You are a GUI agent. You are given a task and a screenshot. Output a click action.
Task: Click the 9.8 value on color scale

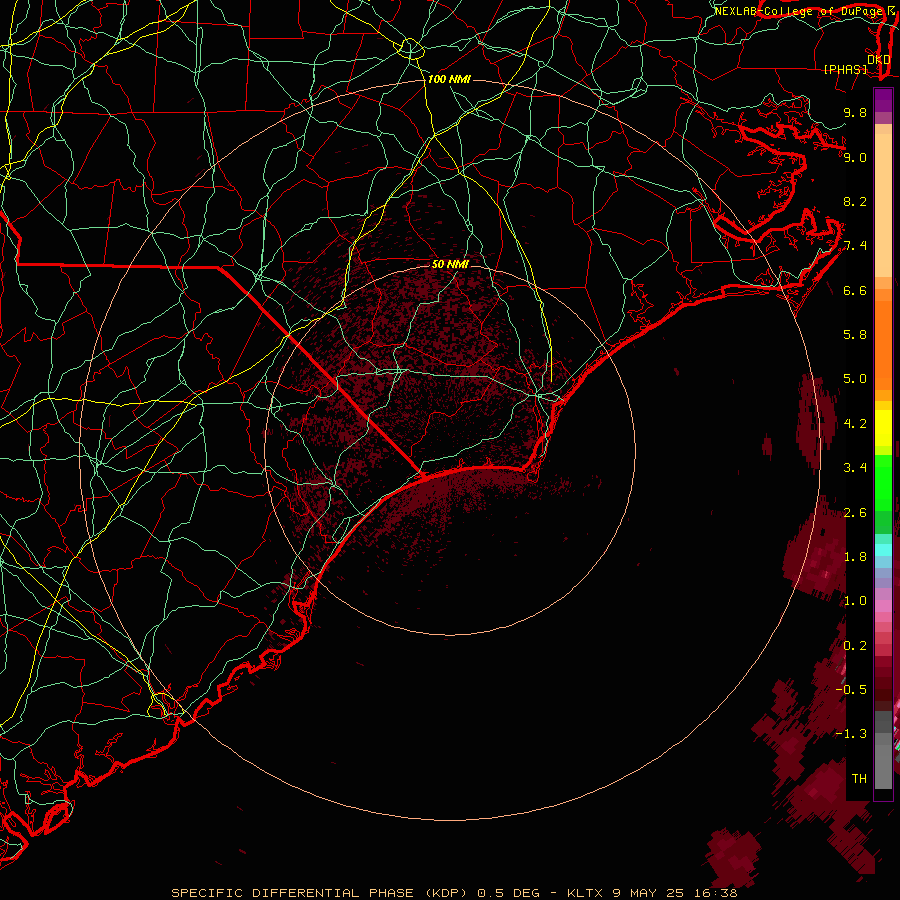click(855, 112)
